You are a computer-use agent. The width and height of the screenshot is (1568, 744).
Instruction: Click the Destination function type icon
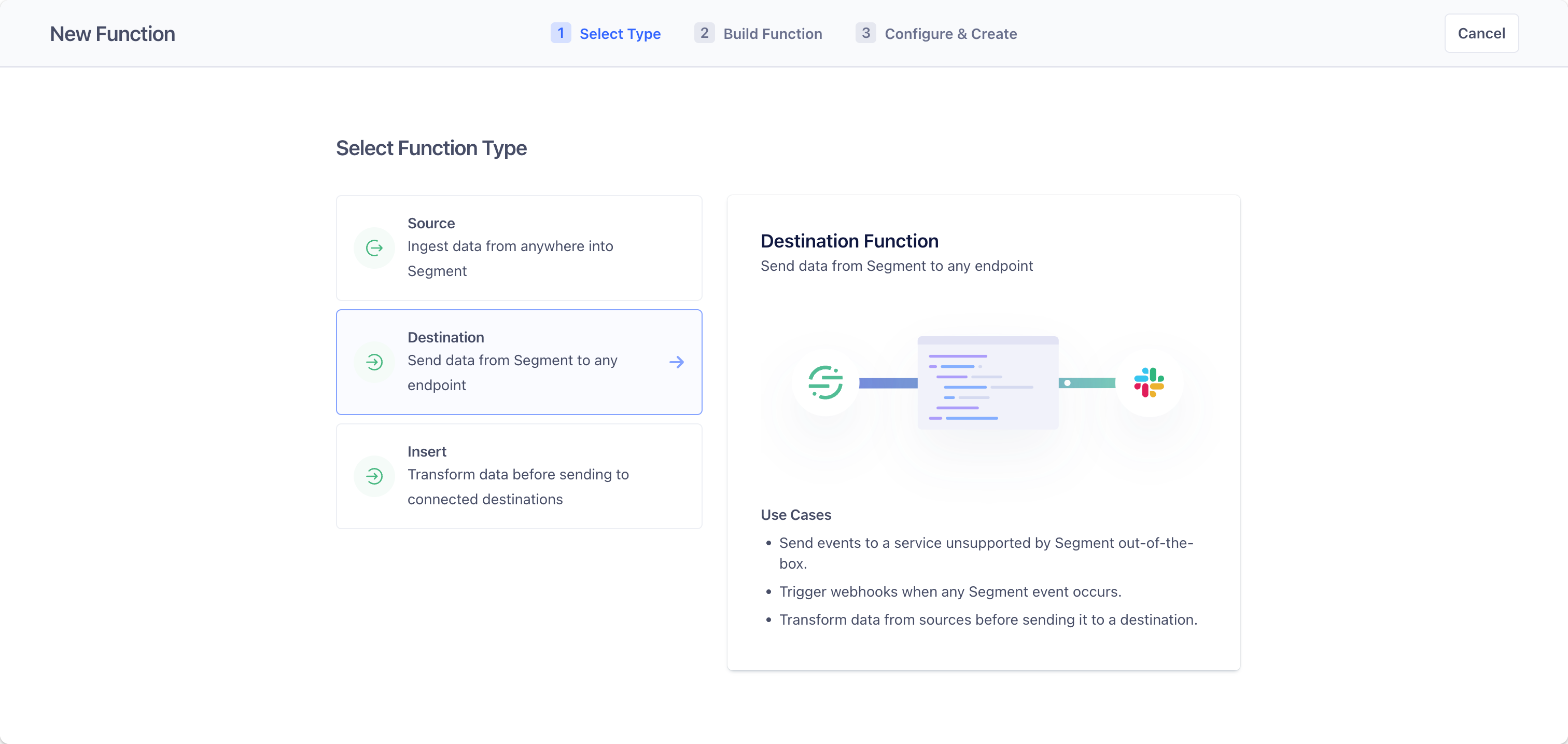pos(374,362)
